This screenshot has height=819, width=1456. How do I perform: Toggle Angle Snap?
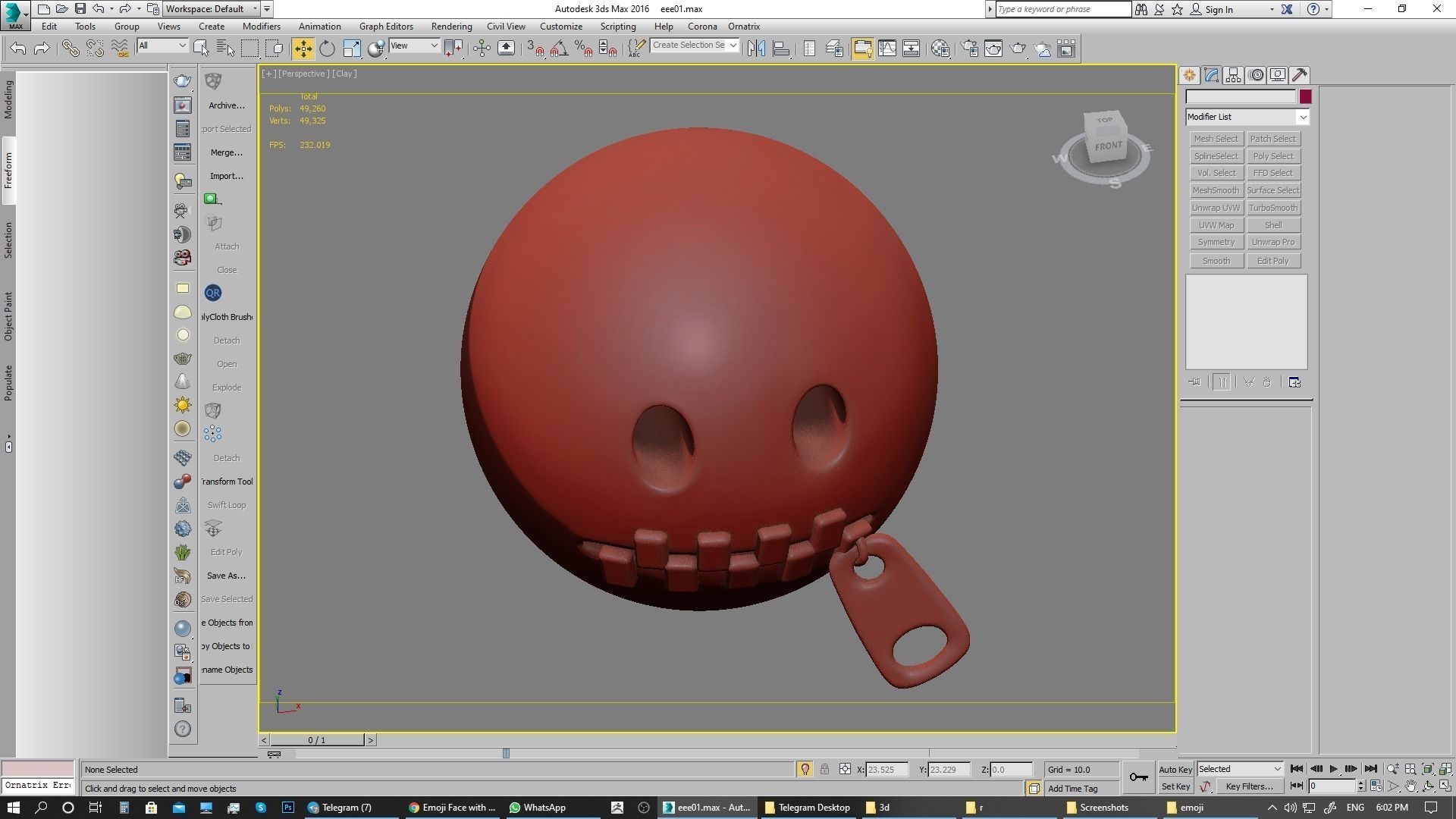pos(559,49)
